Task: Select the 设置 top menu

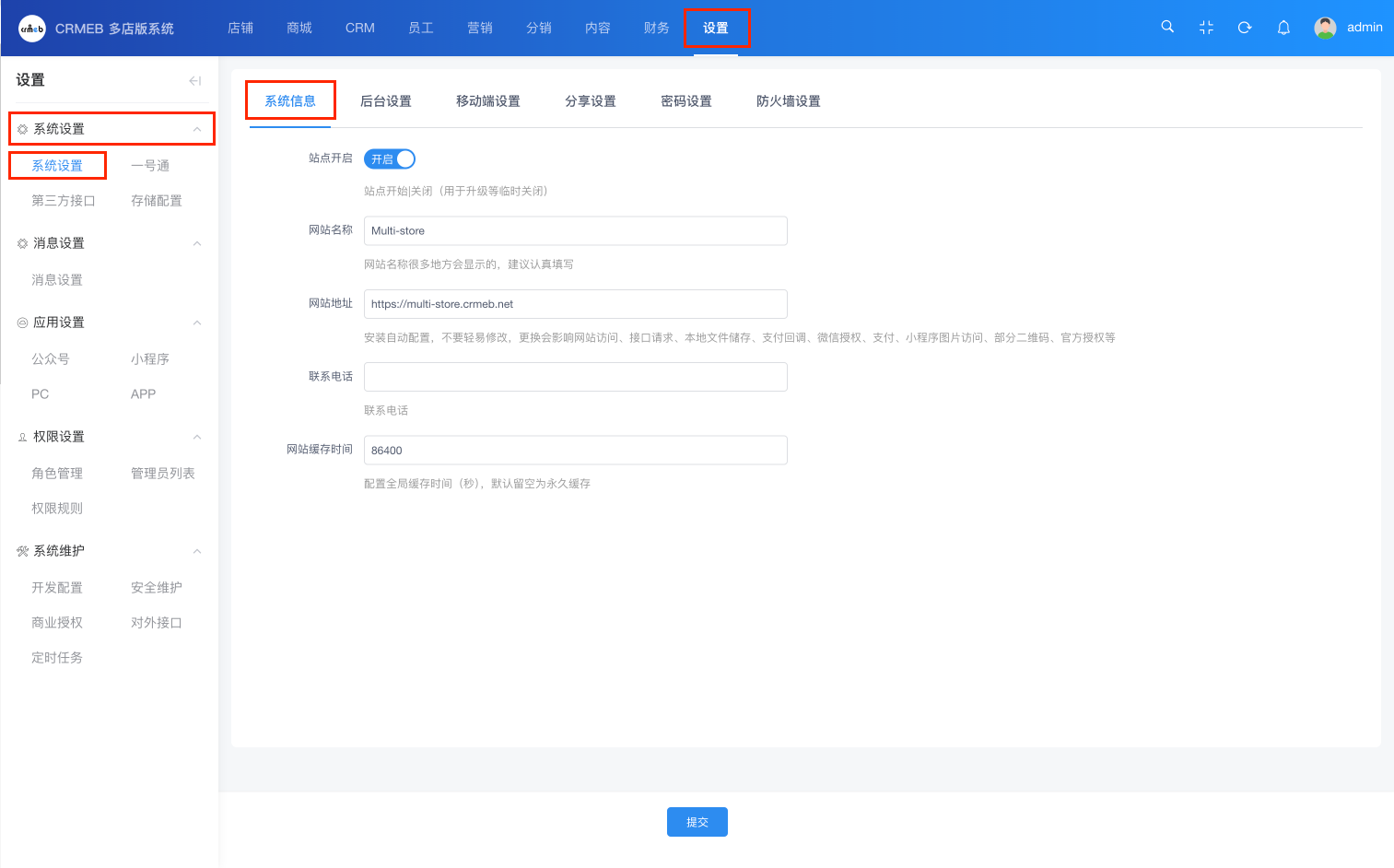Action: click(x=716, y=28)
